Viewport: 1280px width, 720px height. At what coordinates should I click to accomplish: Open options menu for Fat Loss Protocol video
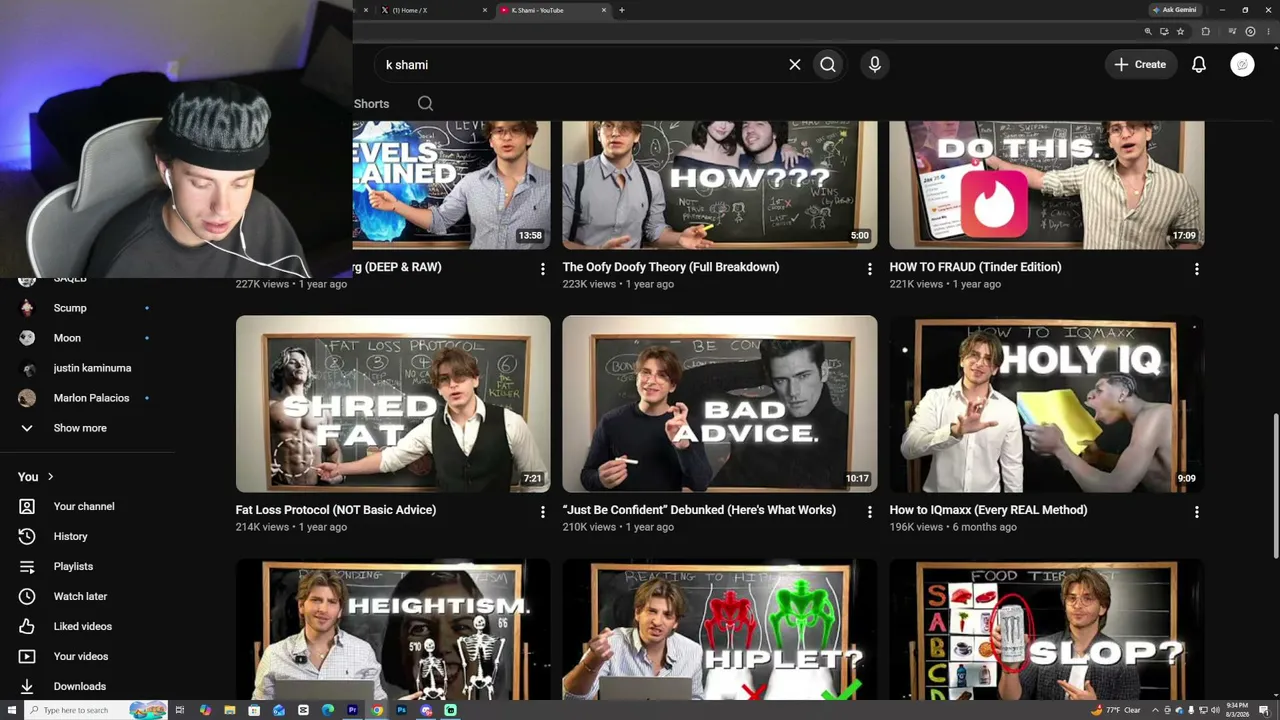(x=543, y=512)
